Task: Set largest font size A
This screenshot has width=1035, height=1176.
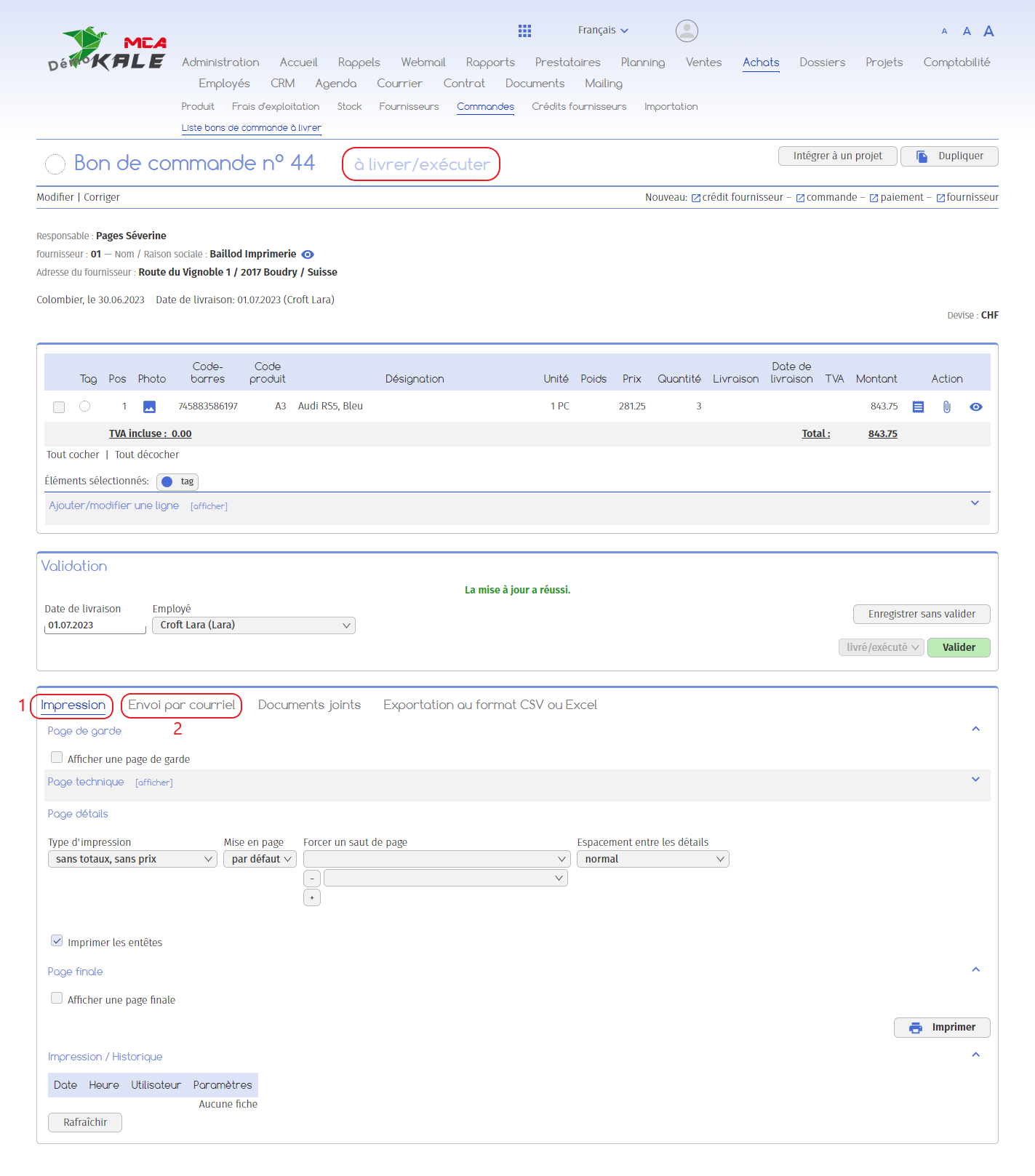Action: (988, 31)
